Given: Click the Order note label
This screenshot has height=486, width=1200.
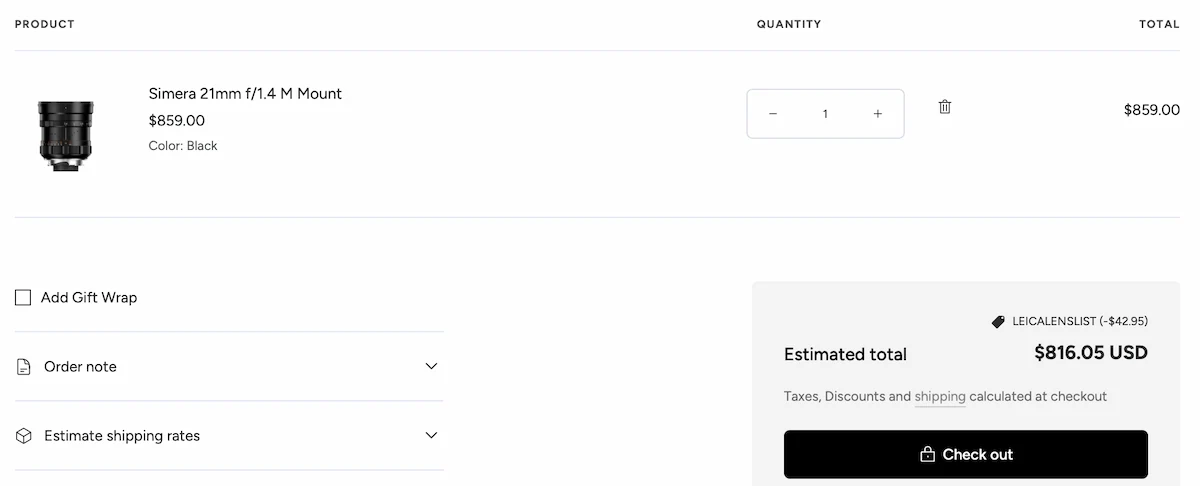Looking at the screenshot, I should click(80, 367).
